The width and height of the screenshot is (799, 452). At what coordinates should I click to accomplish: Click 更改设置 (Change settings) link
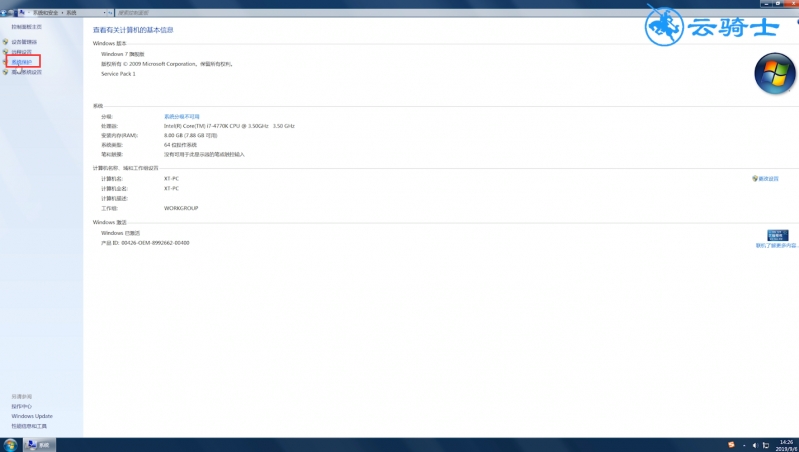tap(768, 179)
